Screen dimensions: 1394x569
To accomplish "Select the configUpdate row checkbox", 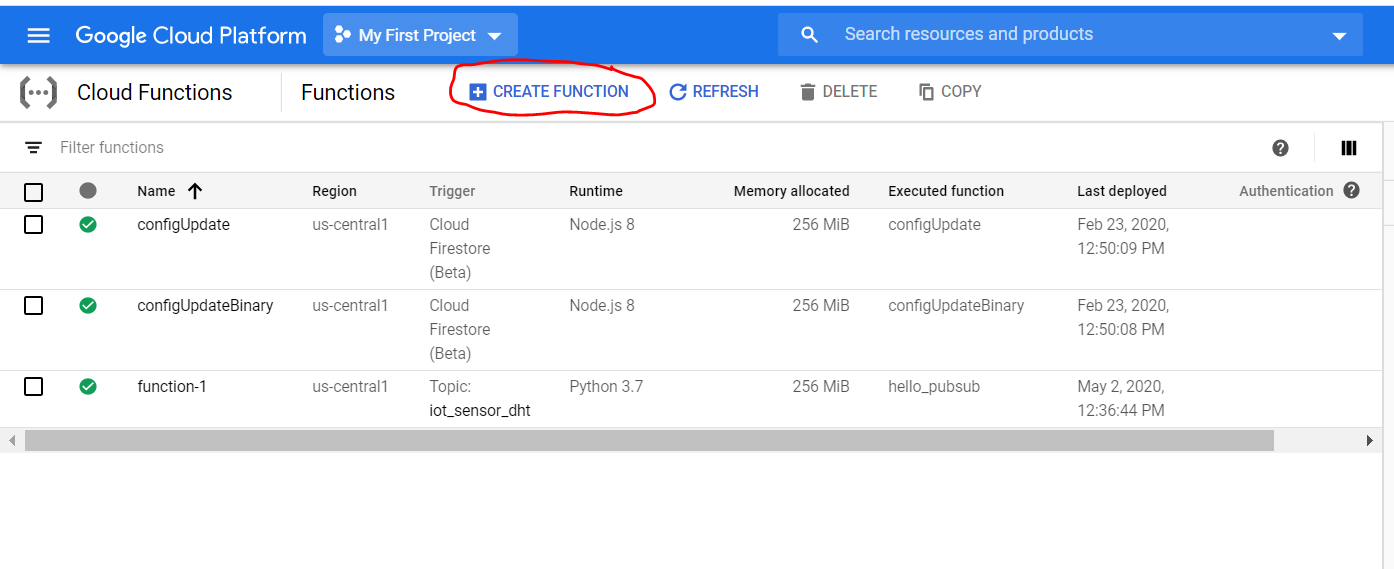I will (x=33, y=225).
